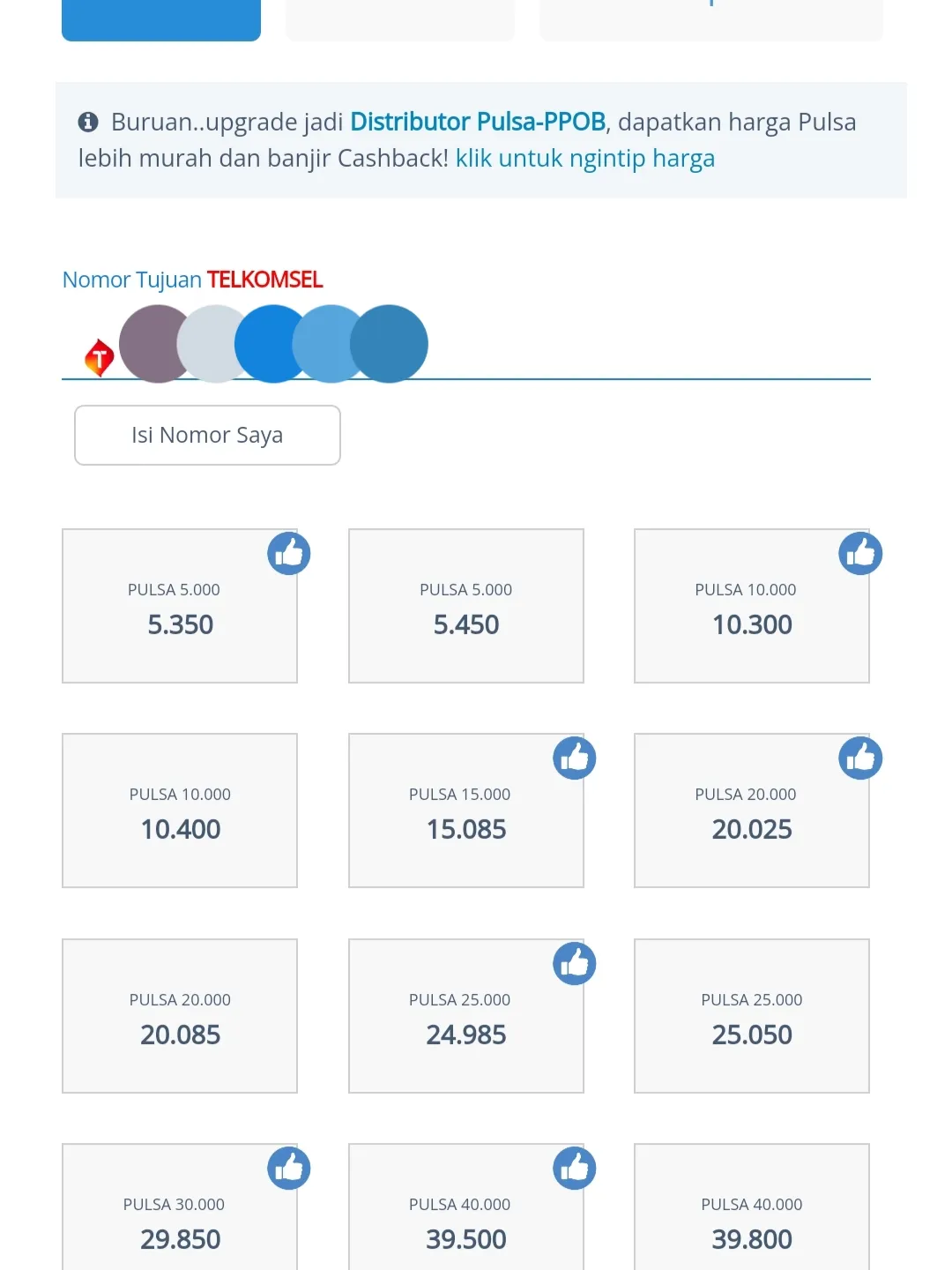
Task: Click thumbs-up badge on Pulsa 10.000 10.300
Action: (x=860, y=554)
